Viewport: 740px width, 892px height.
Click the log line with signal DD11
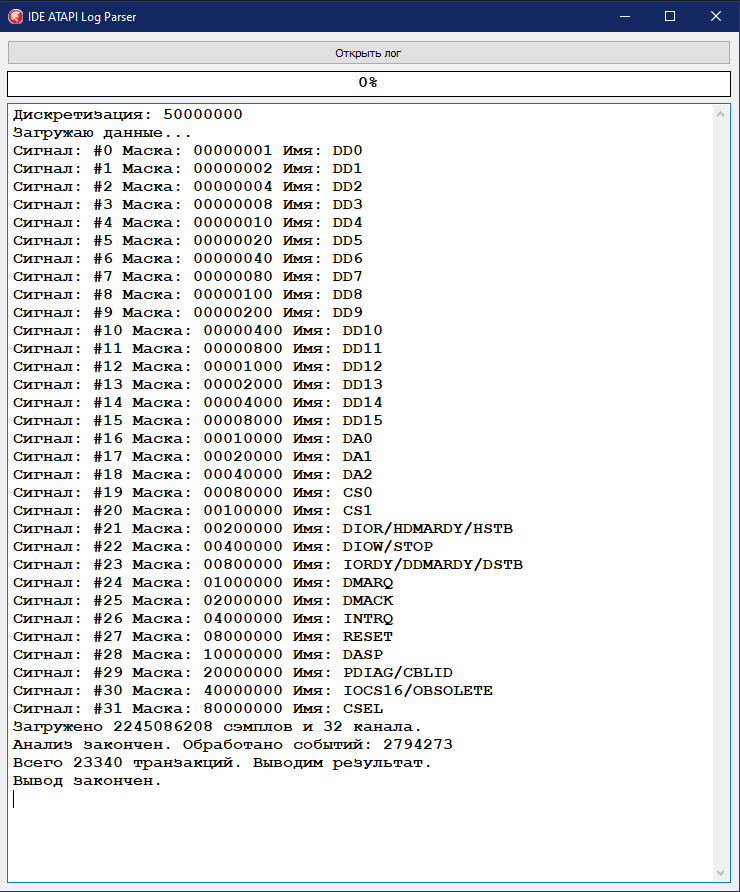[198, 349]
